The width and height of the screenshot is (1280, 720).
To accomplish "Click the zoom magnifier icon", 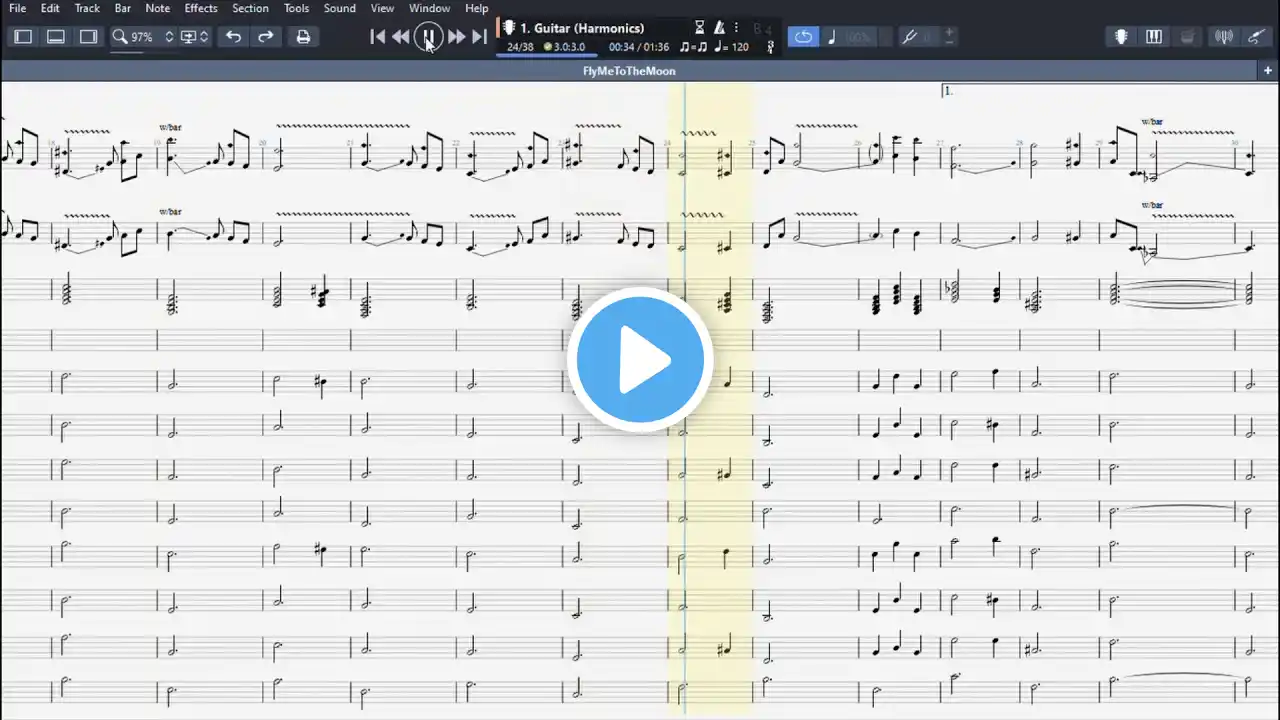I will pos(120,37).
